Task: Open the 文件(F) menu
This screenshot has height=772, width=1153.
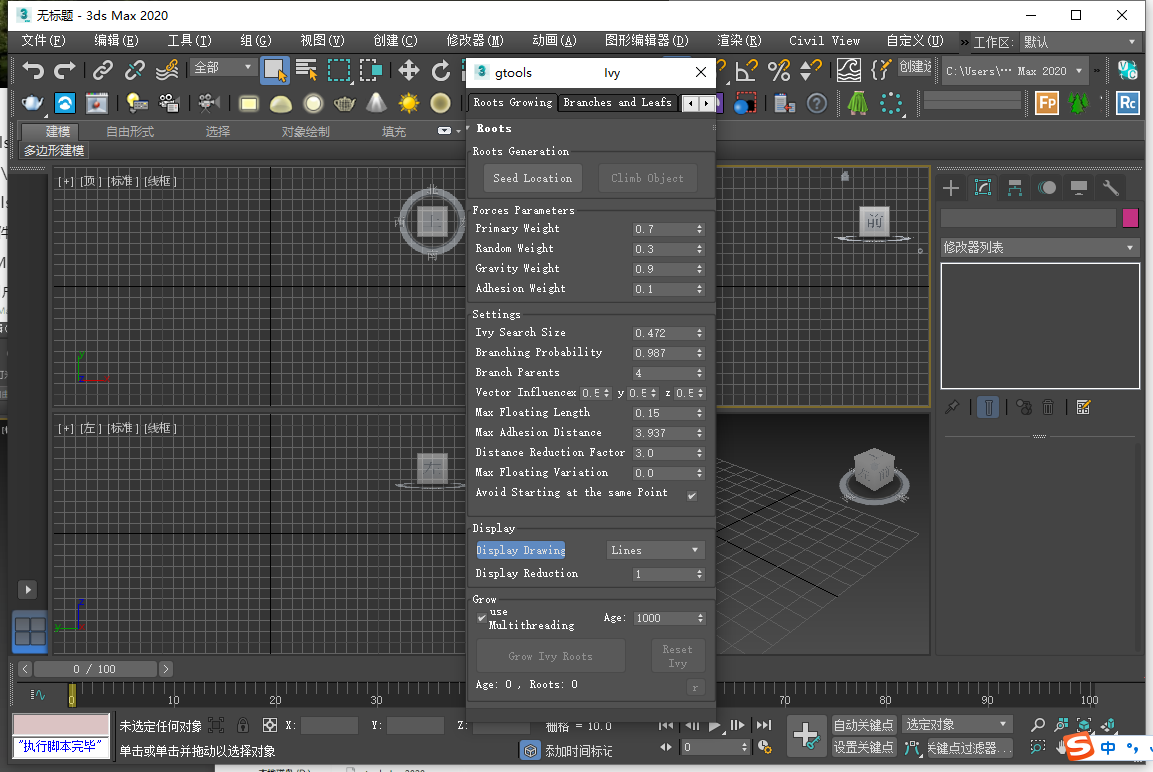Action: (x=43, y=41)
